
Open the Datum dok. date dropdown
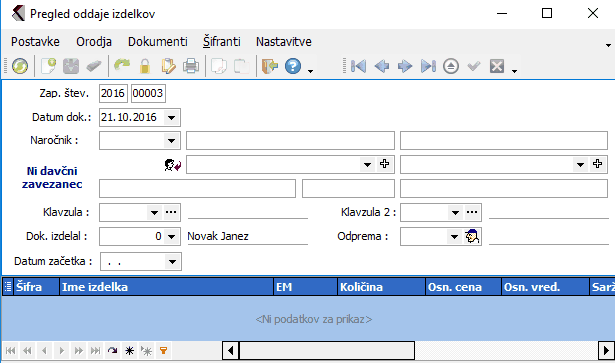point(171,118)
